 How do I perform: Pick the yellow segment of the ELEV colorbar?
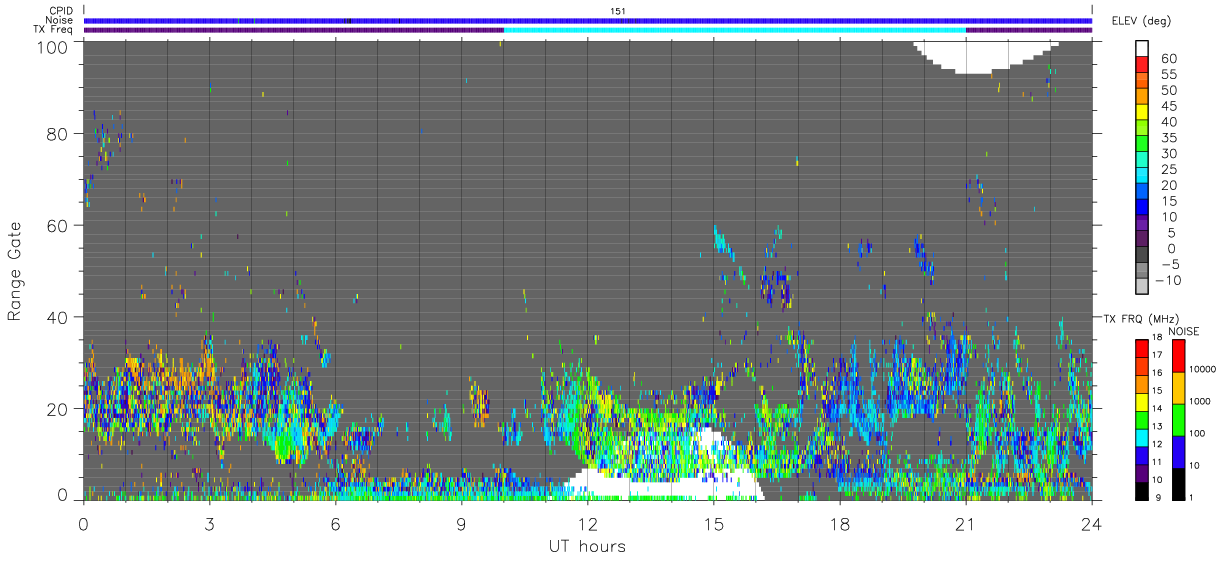1142,113
